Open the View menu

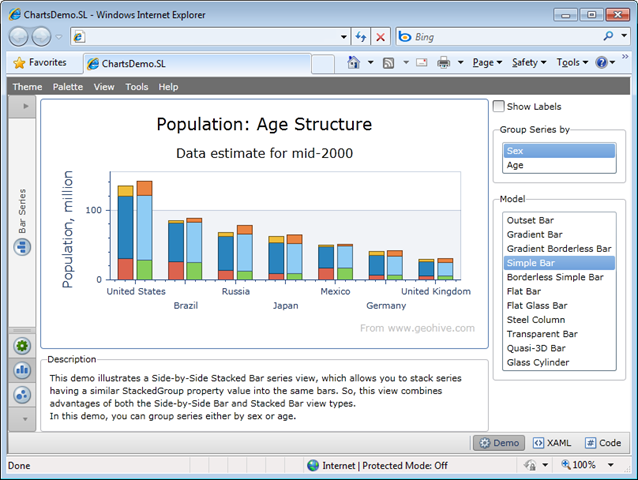tap(104, 87)
